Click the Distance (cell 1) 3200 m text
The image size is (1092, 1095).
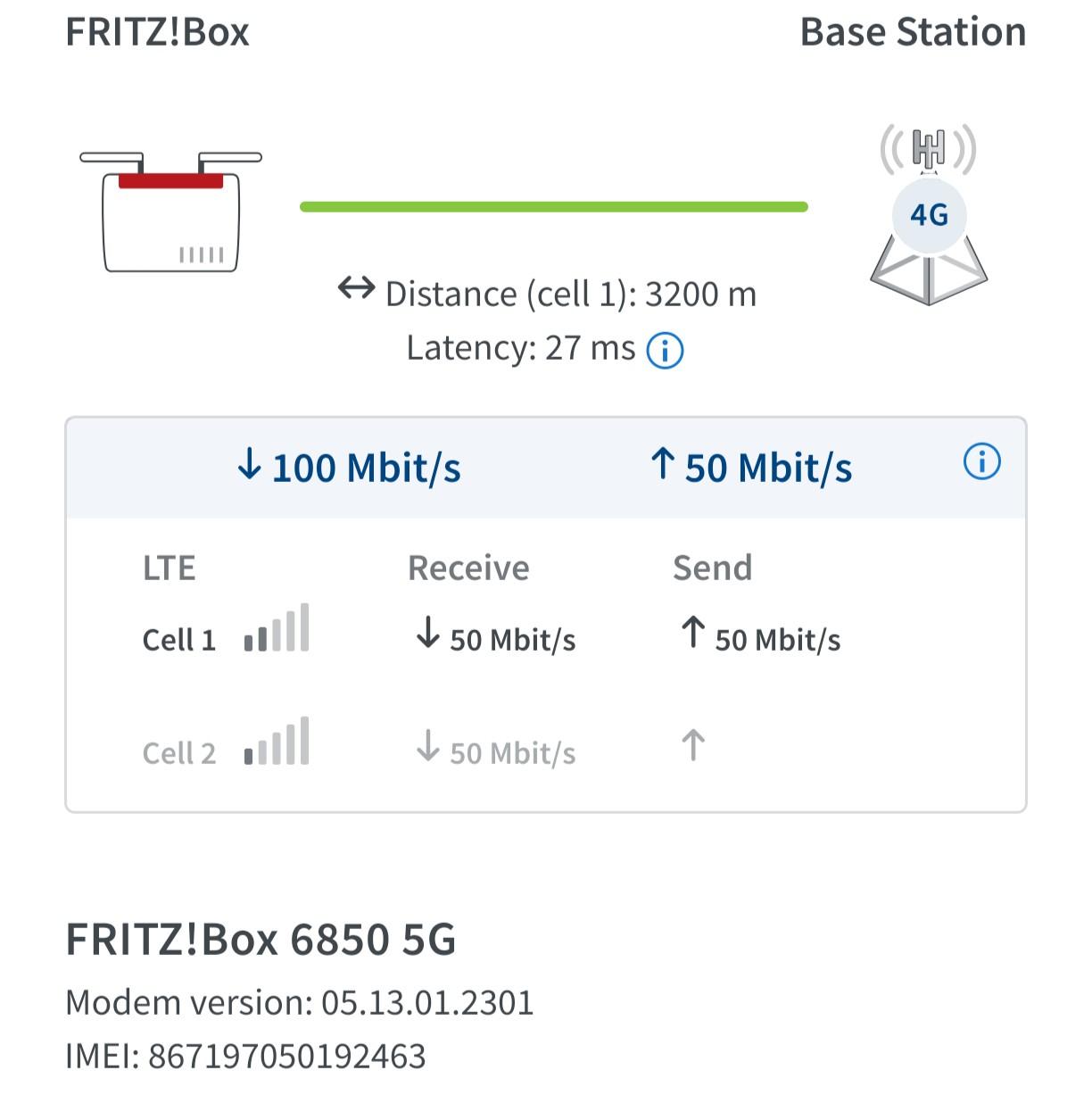(571, 294)
